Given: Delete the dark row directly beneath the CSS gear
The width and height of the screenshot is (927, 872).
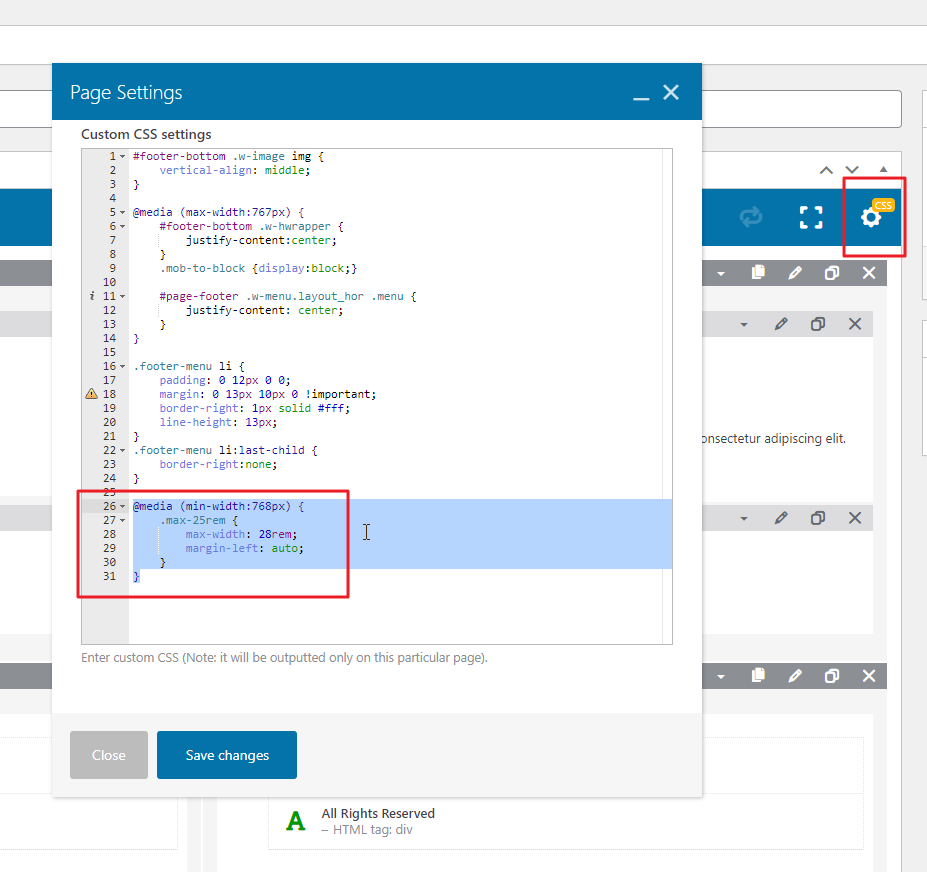Looking at the screenshot, I should tap(868, 273).
